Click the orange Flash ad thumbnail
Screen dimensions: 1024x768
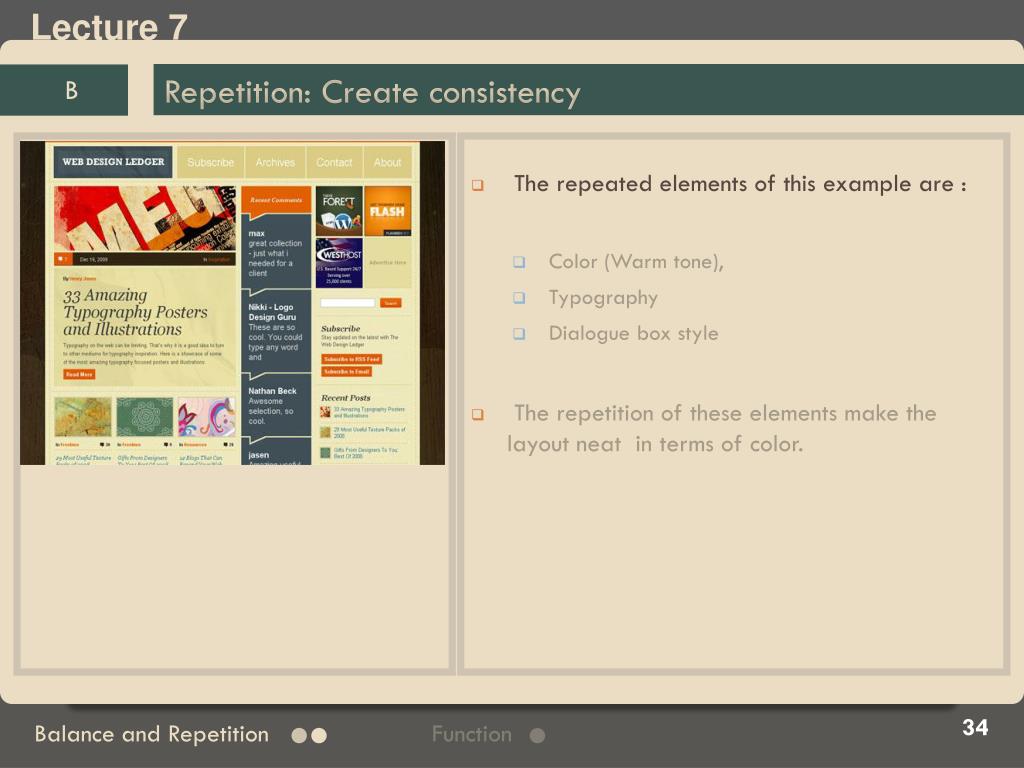pyautogui.click(x=387, y=211)
